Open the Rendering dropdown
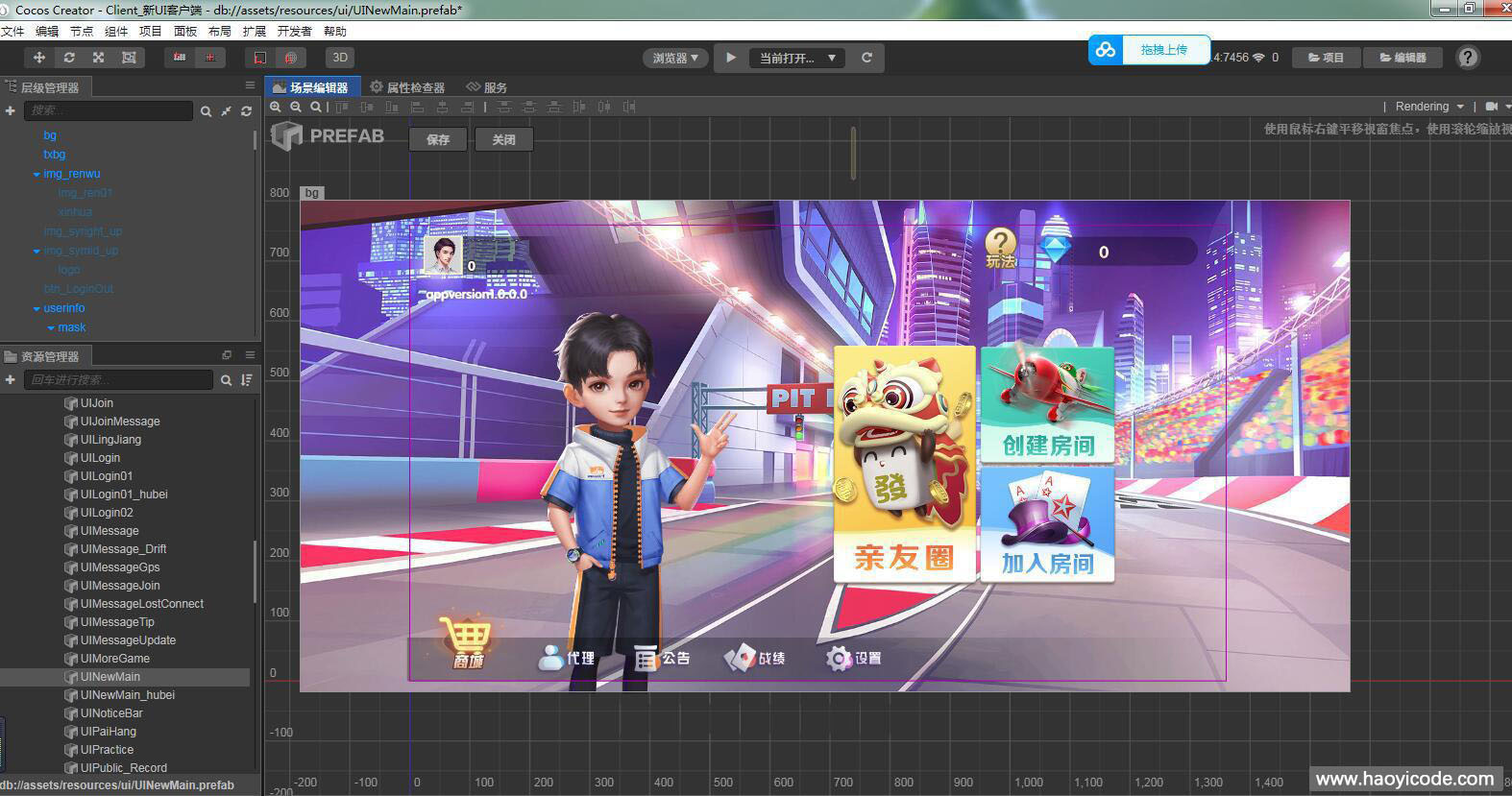This screenshot has height=796, width=1512. pos(1429,107)
